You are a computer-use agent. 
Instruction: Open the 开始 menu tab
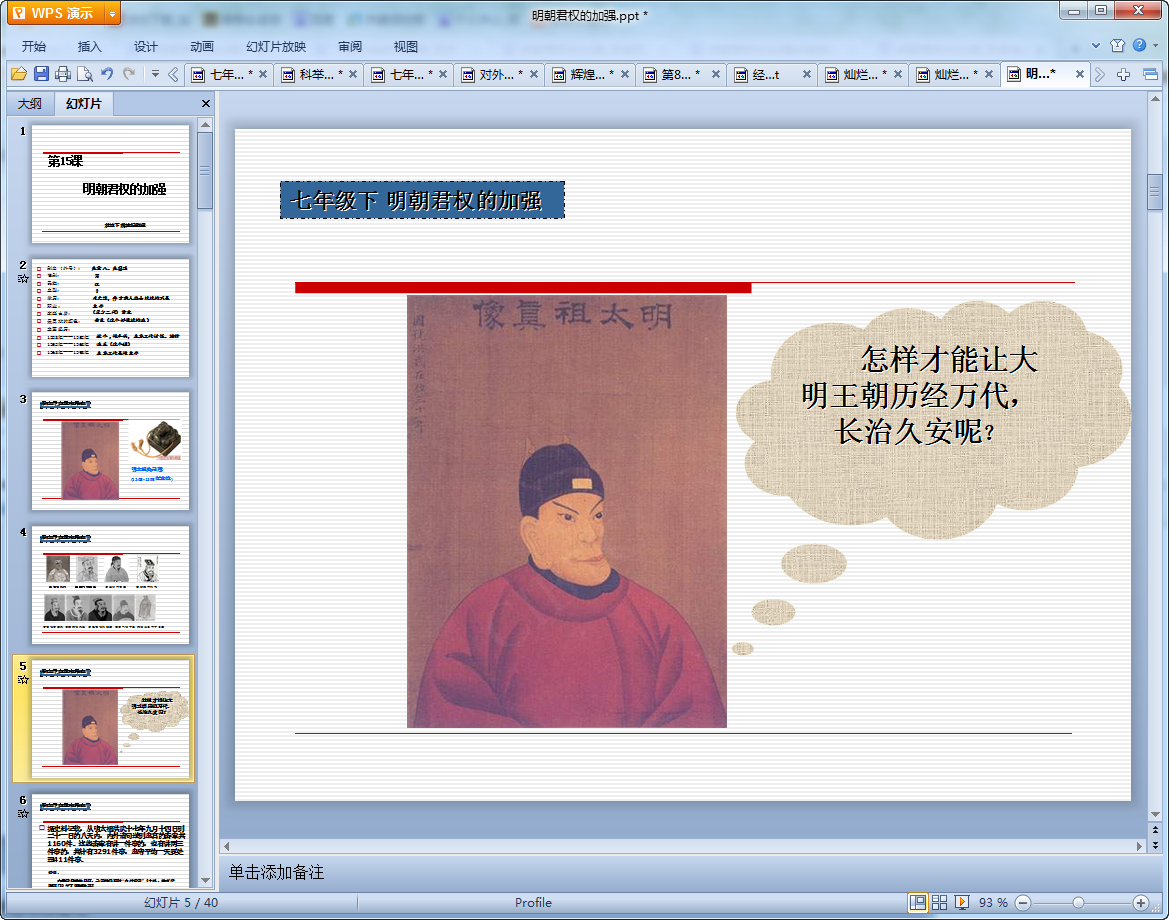34,46
